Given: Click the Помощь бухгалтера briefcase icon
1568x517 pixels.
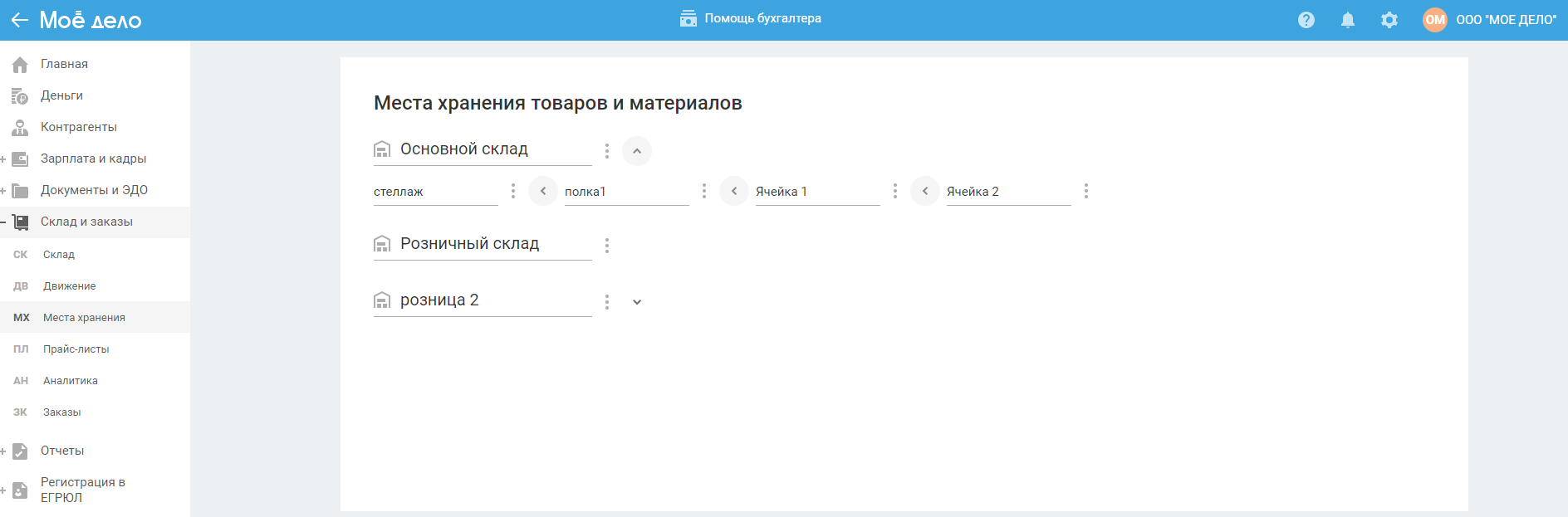Looking at the screenshot, I should [x=688, y=18].
